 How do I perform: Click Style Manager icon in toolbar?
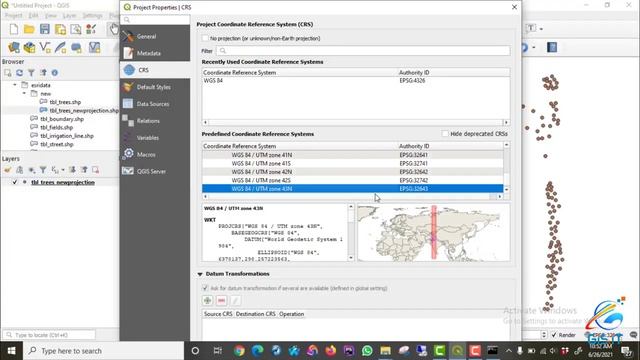91,29
